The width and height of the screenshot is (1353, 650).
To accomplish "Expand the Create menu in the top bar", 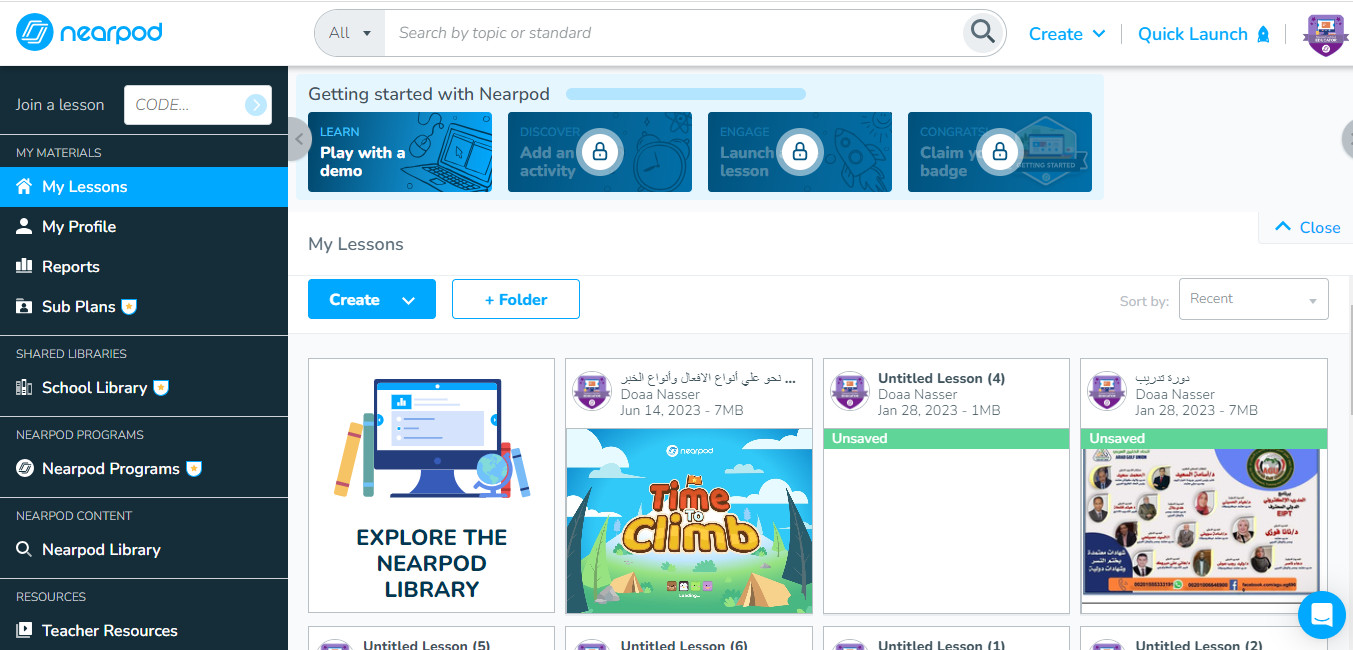I will pyautogui.click(x=1067, y=34).
